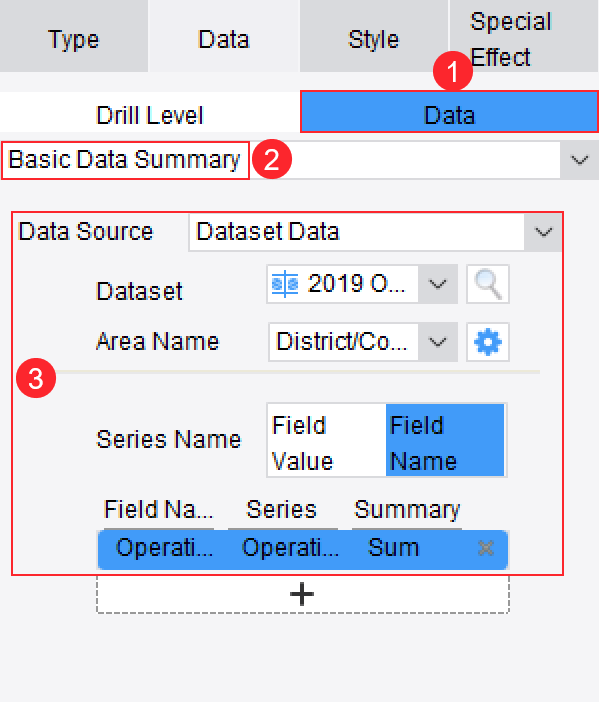The height and width of the screenshot is (702, 599).
Task: Expand the Area Name District/Co... dropdown
Action: pyautogui.click(x=437, y=342)
